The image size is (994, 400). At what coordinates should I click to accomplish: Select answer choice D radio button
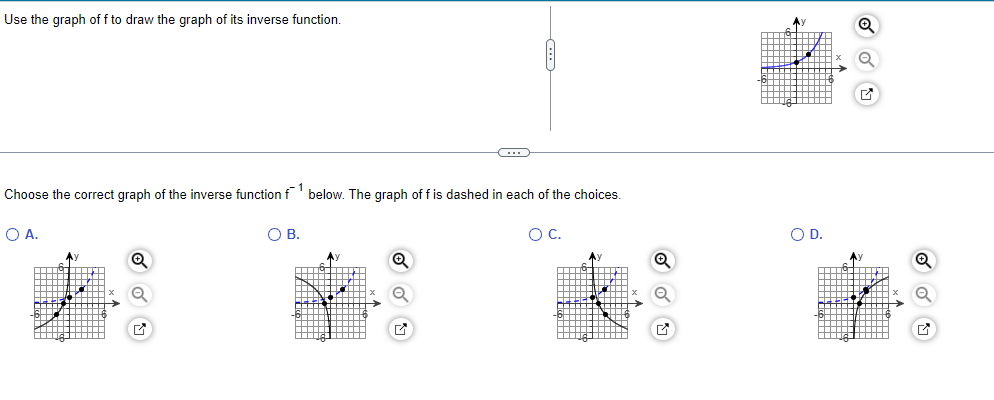[x=798, y=235]
